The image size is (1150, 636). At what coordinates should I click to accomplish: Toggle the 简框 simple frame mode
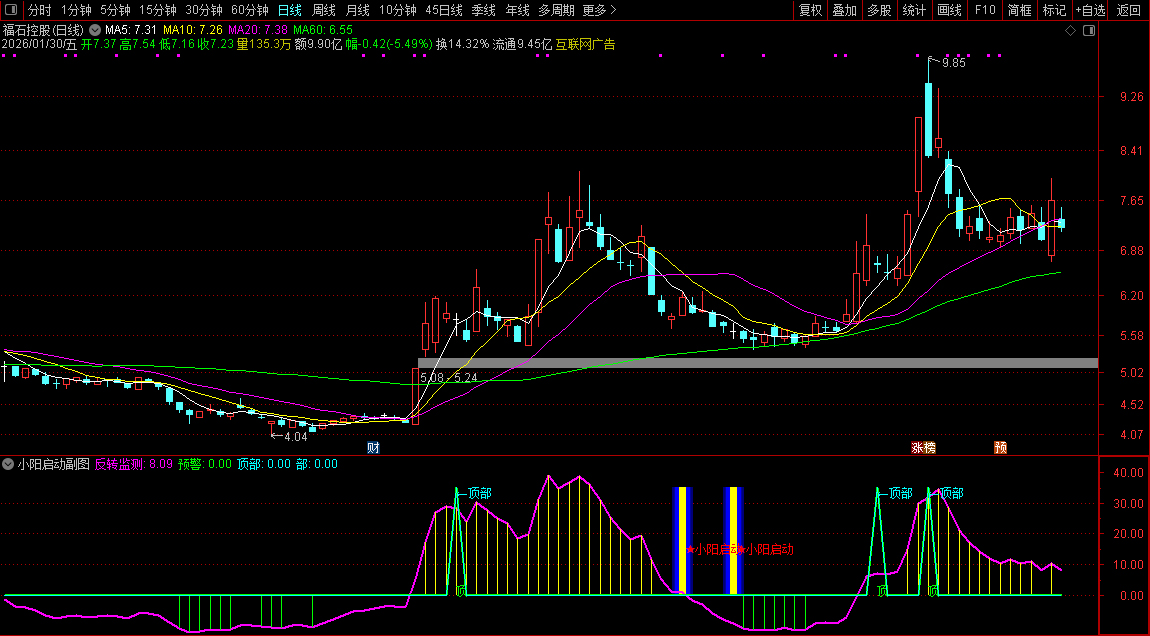tap(1020, 11)
